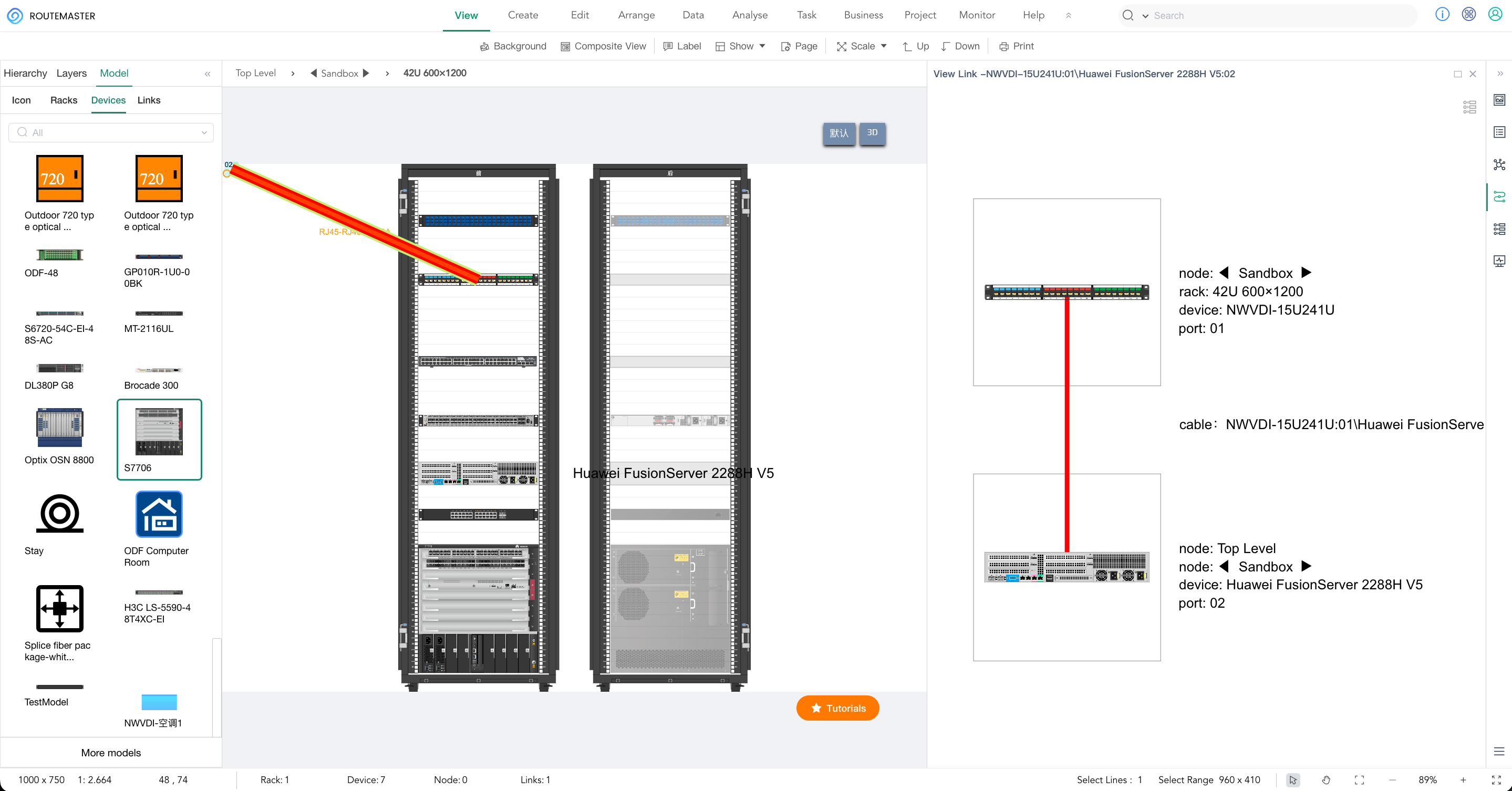
Task: Click the Print toolbar button
Action: pyautogui.click(x=1017, y=46)
